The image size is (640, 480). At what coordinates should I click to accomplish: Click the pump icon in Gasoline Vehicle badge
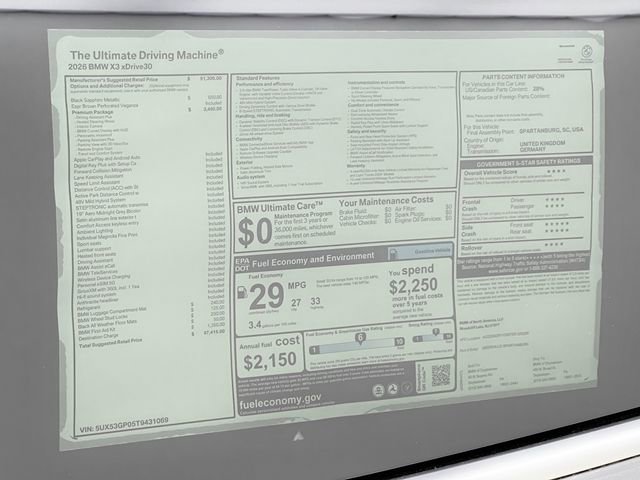coord(393,254)
